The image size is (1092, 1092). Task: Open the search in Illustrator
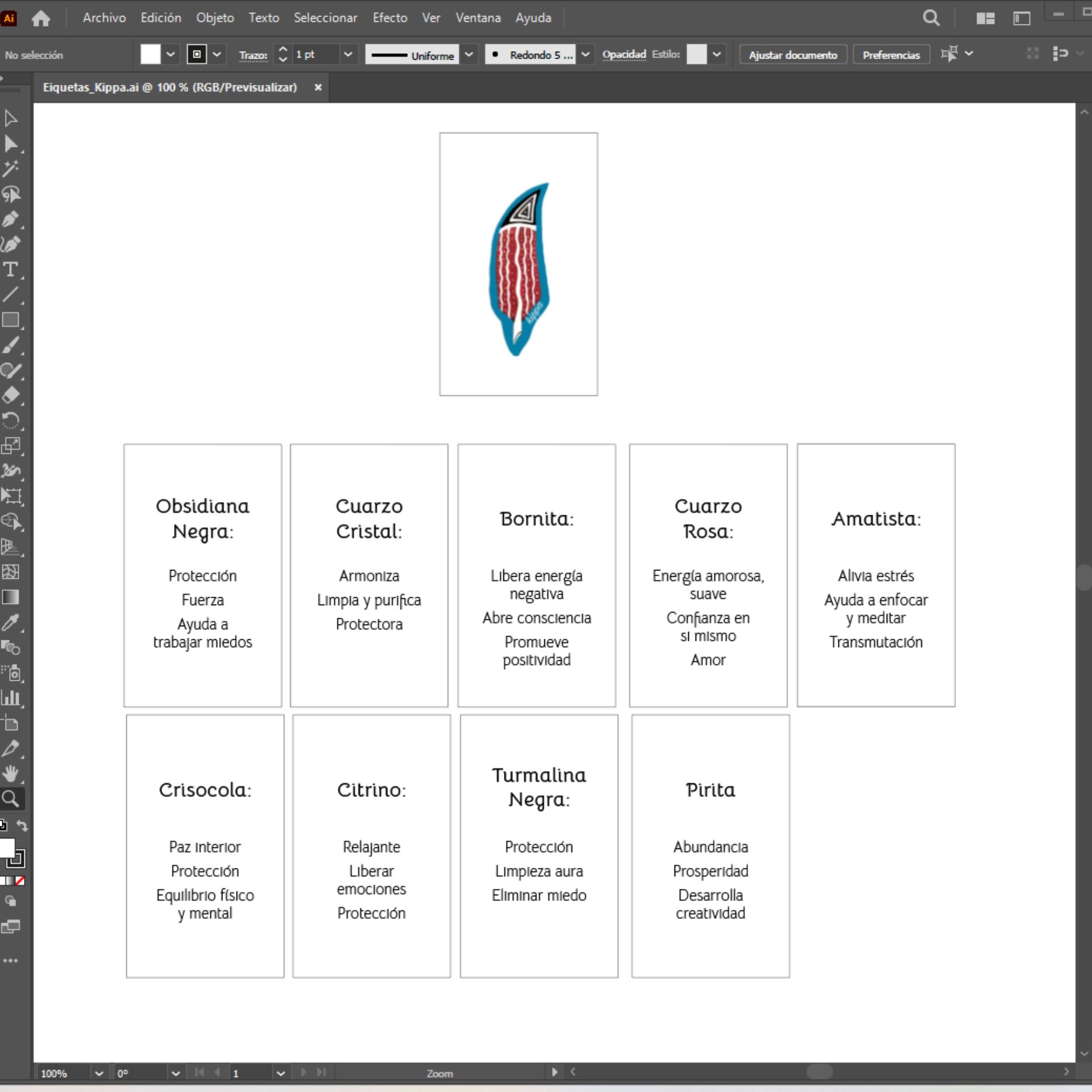click(930, 18)
